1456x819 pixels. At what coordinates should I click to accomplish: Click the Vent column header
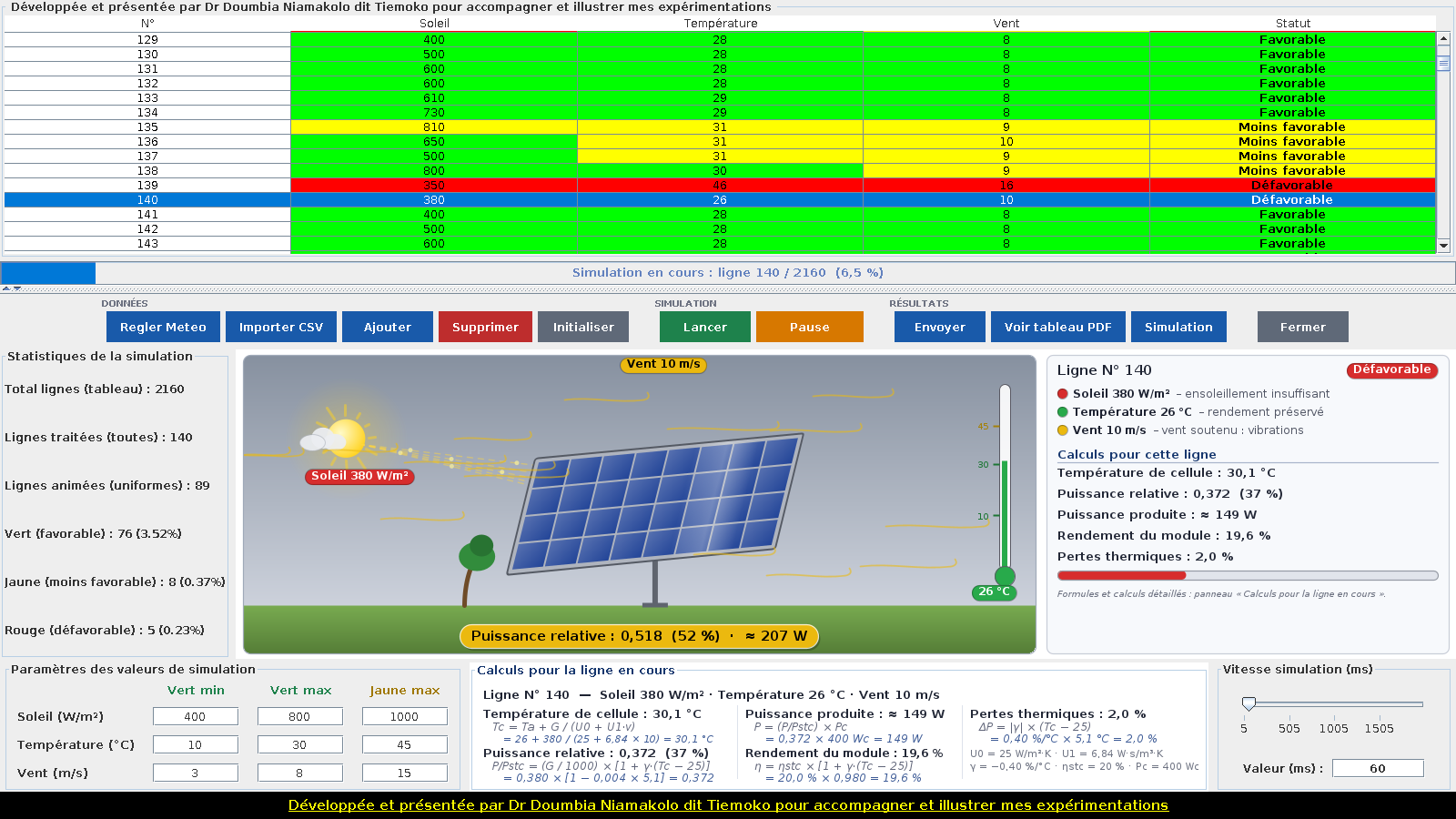[x=1006, y=24]
